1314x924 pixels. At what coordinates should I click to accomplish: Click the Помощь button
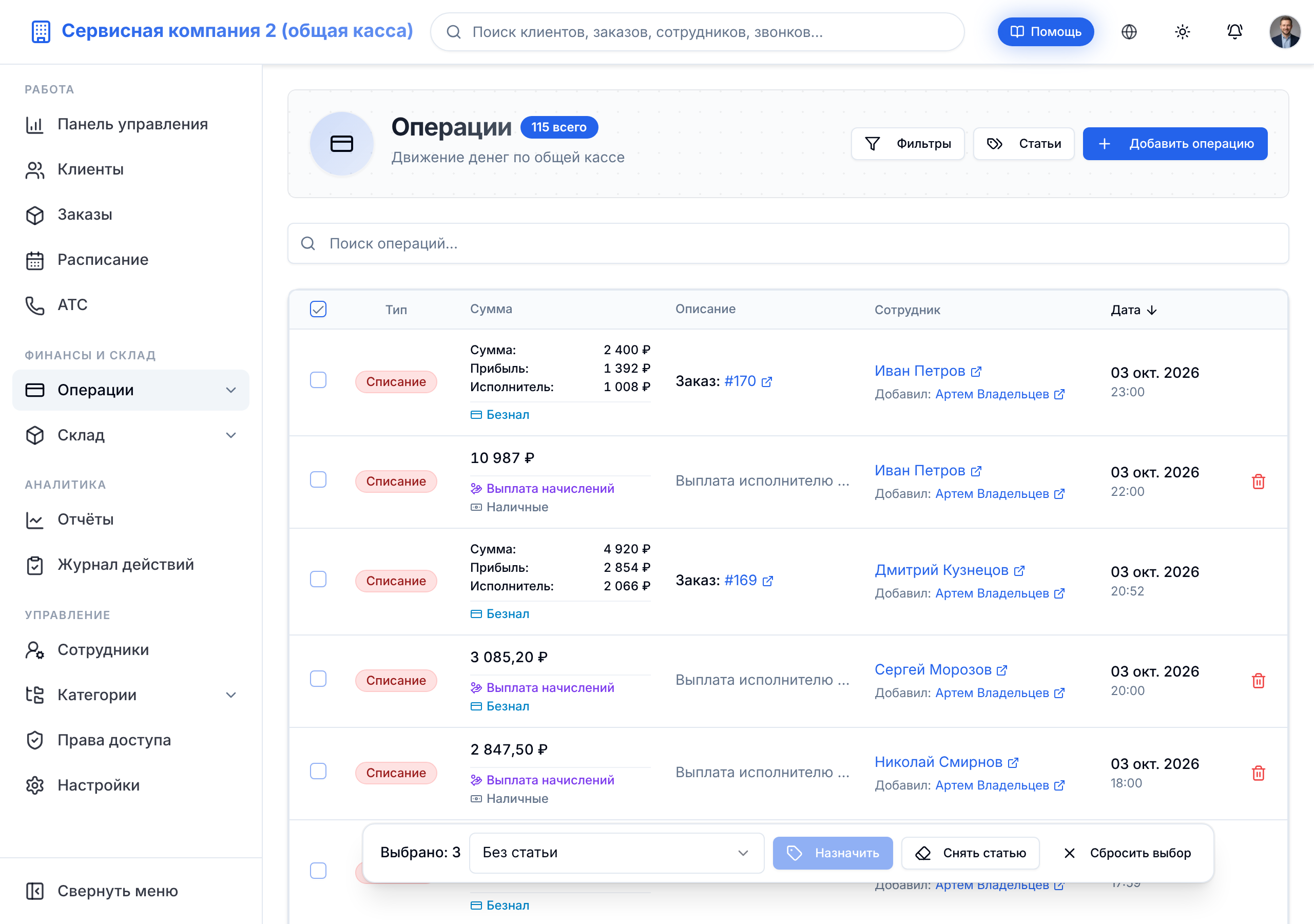point(1046,32)
